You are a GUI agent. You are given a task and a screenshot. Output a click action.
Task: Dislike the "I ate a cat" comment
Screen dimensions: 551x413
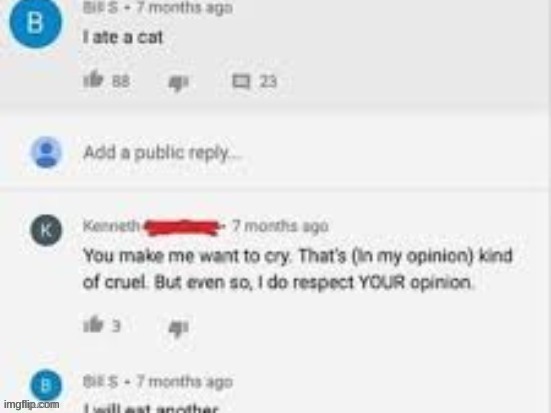pos(178,84)
